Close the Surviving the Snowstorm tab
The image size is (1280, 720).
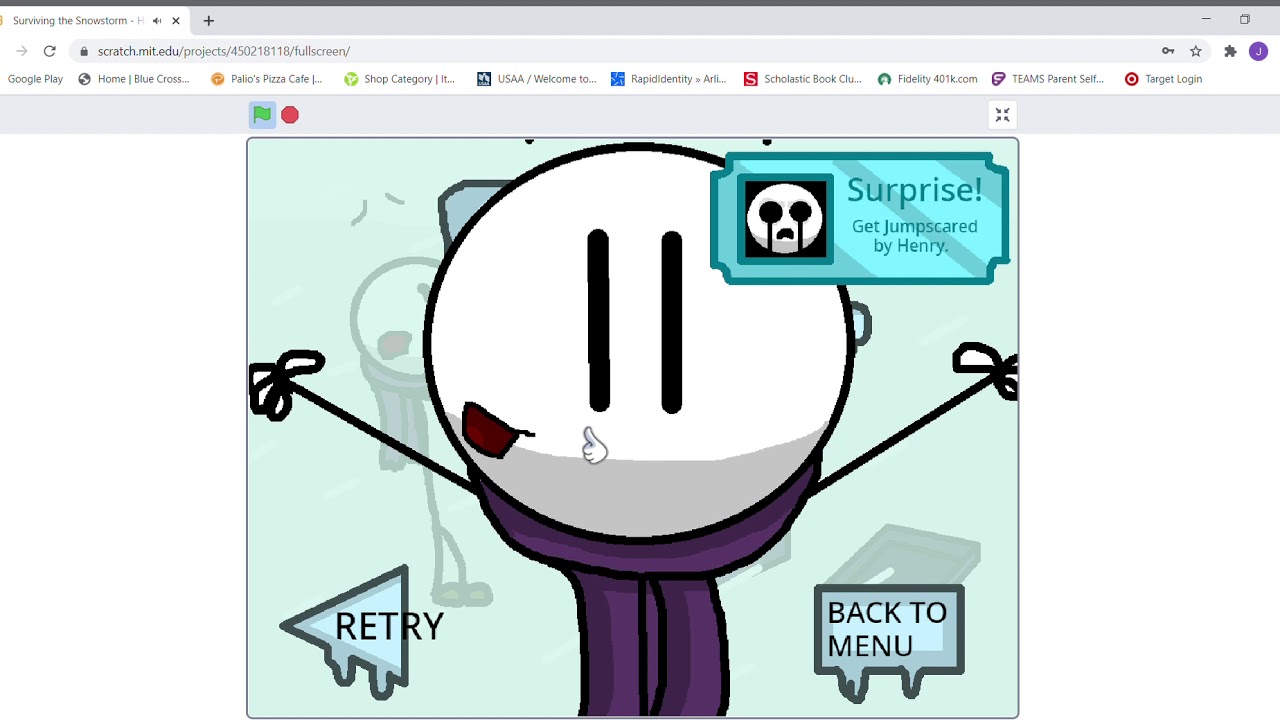coord(176,21)
